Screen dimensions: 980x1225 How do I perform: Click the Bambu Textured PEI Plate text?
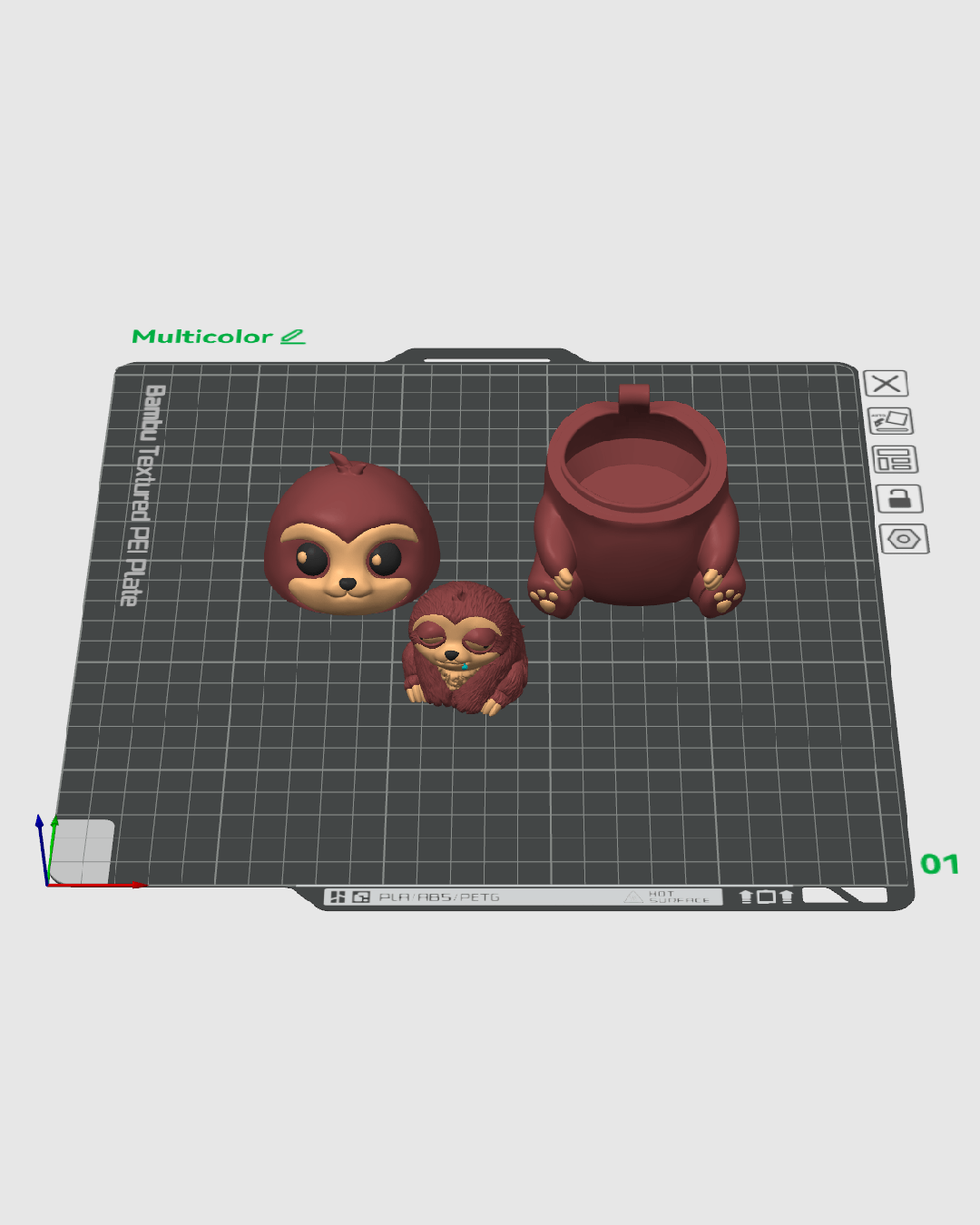click(x=142, y=495)
